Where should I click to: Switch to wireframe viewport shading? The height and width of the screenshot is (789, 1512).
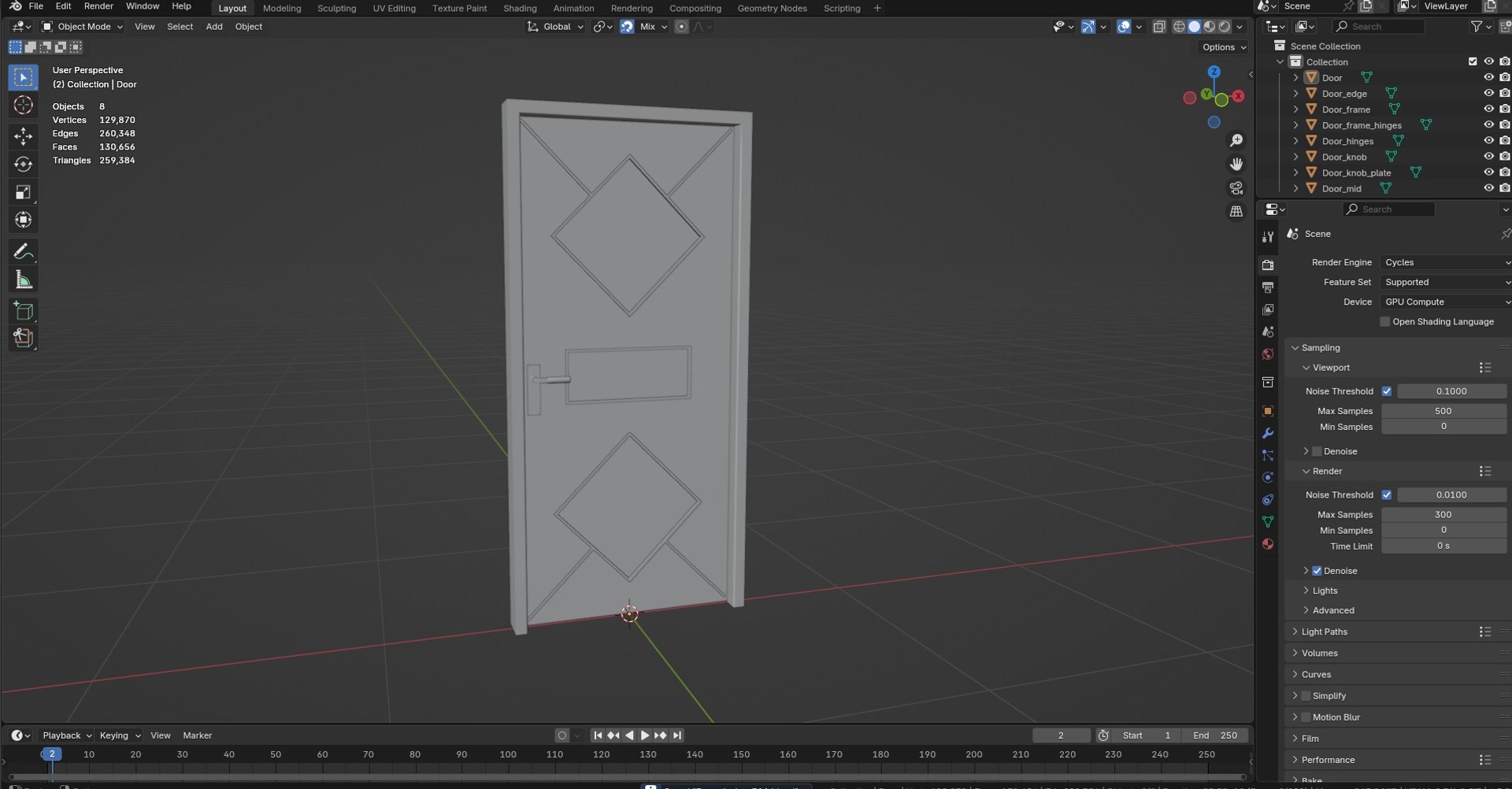[1179, 27]
